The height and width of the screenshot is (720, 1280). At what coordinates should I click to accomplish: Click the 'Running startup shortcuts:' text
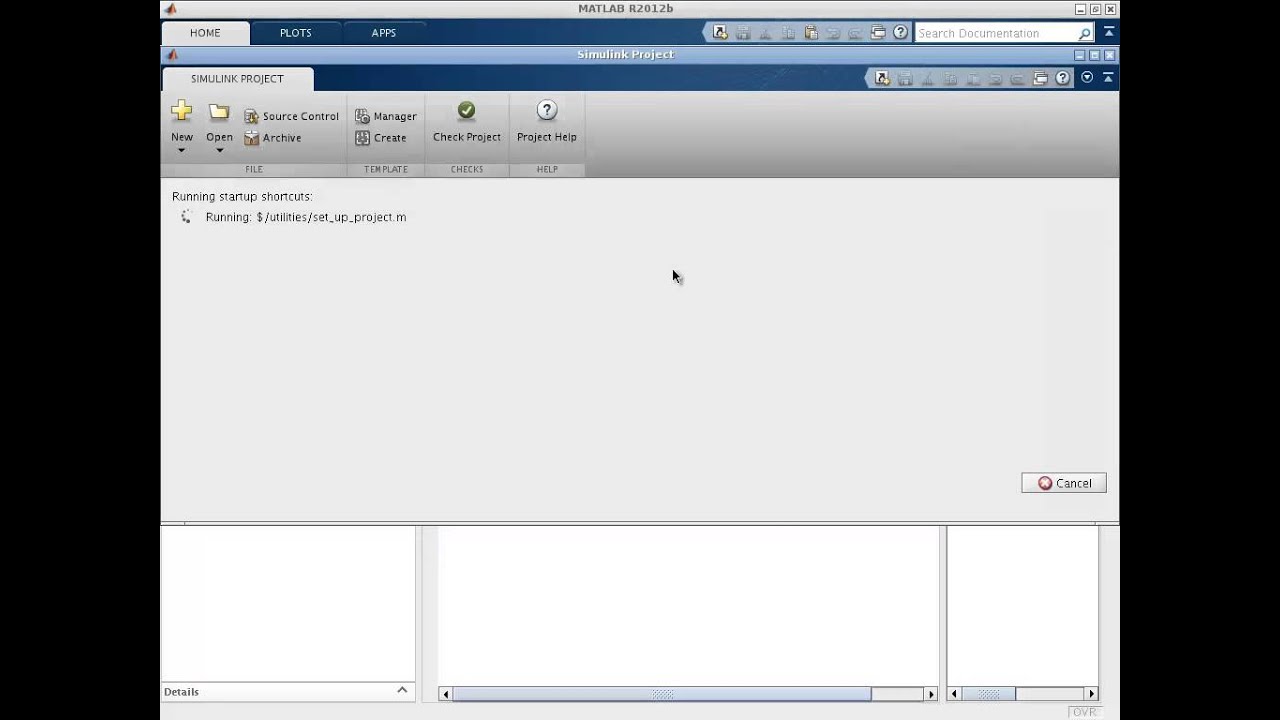(242, 197)
